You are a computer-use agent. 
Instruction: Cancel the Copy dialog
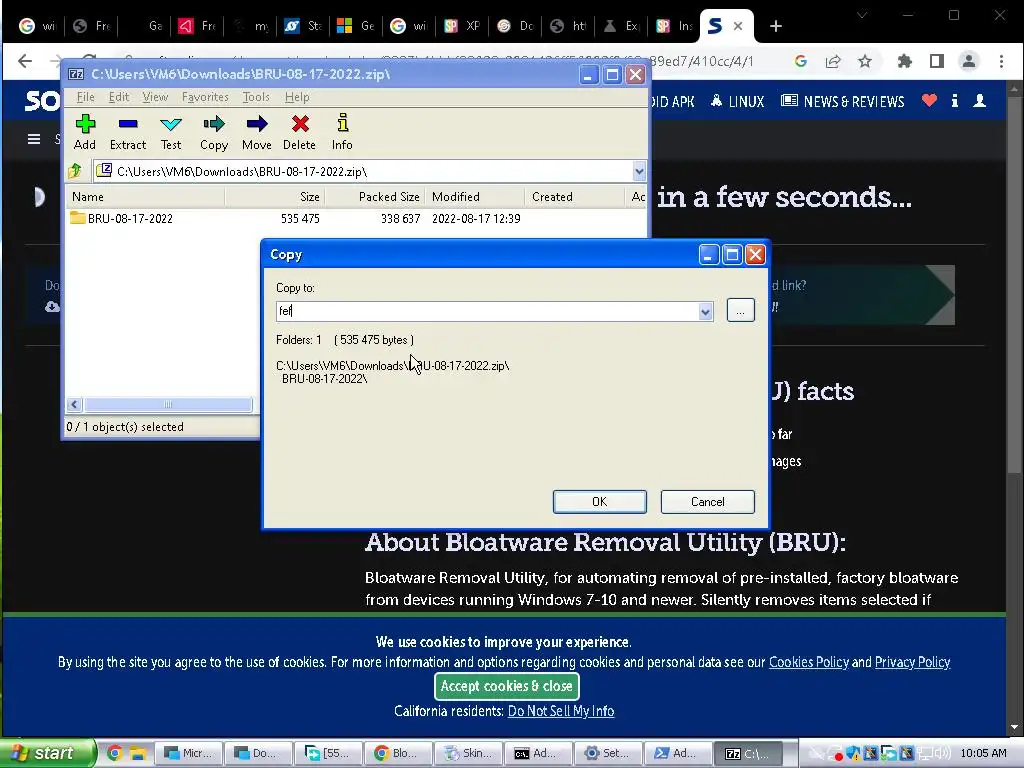click(707, 502)
